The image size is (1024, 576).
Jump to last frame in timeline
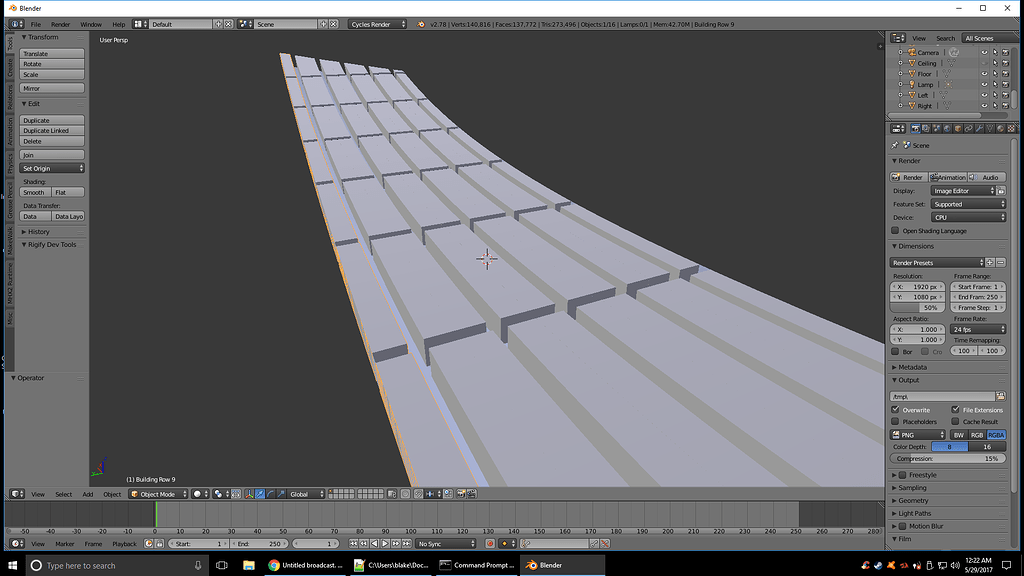(406, 543)
